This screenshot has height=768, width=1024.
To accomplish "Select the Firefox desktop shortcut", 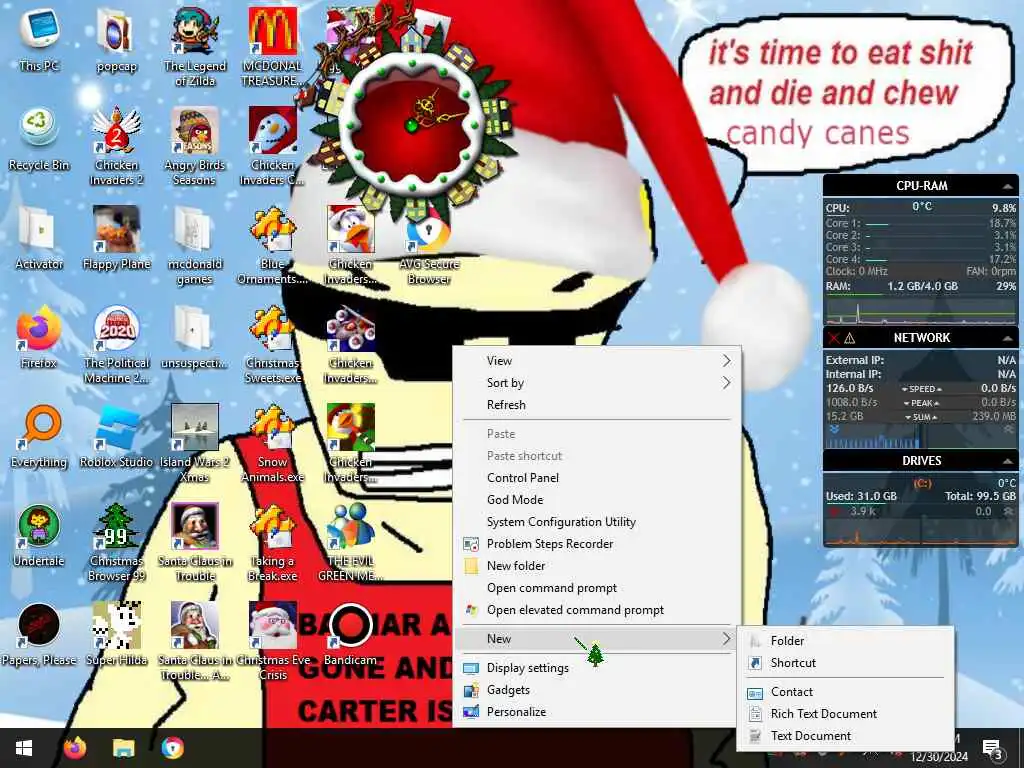I will click(x=39, y=336).
